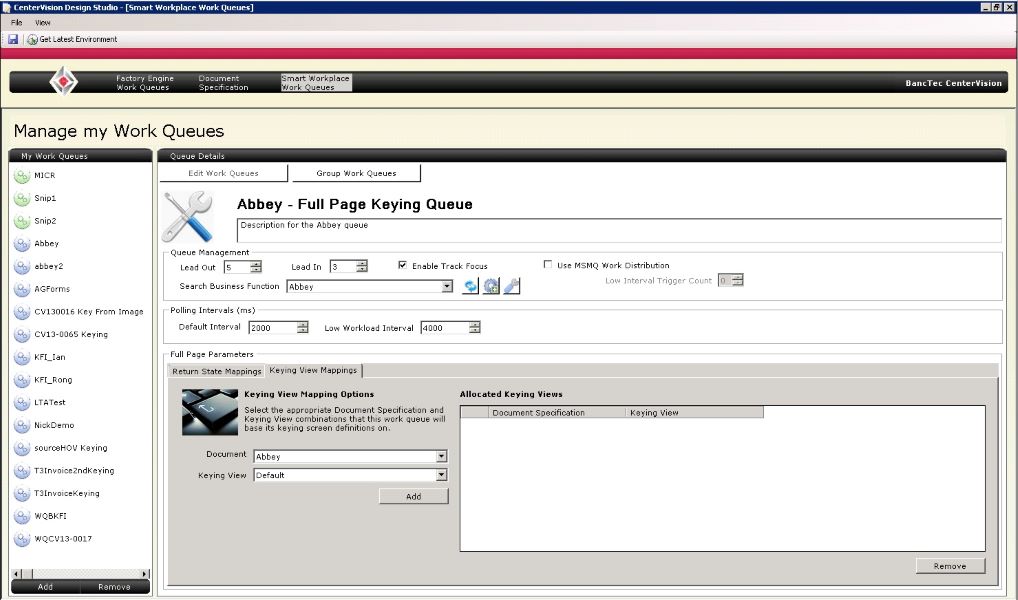1018x600 pixels.
Task: Click the keyboard image in Keying View Mapping Options
Action: [210, 412]
